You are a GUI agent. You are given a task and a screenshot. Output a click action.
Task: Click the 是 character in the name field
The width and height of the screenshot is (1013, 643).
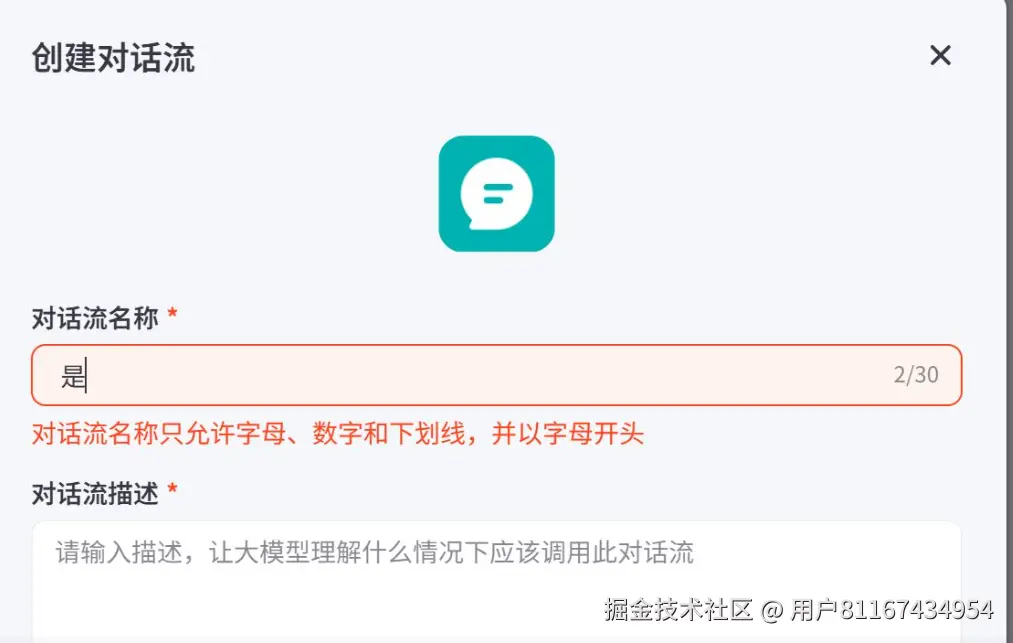tap(73, 375)
